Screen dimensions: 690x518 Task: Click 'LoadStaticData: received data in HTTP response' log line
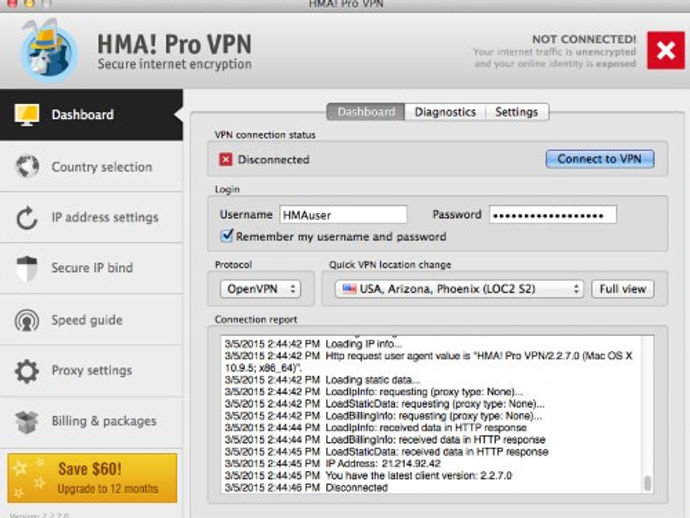387,452
